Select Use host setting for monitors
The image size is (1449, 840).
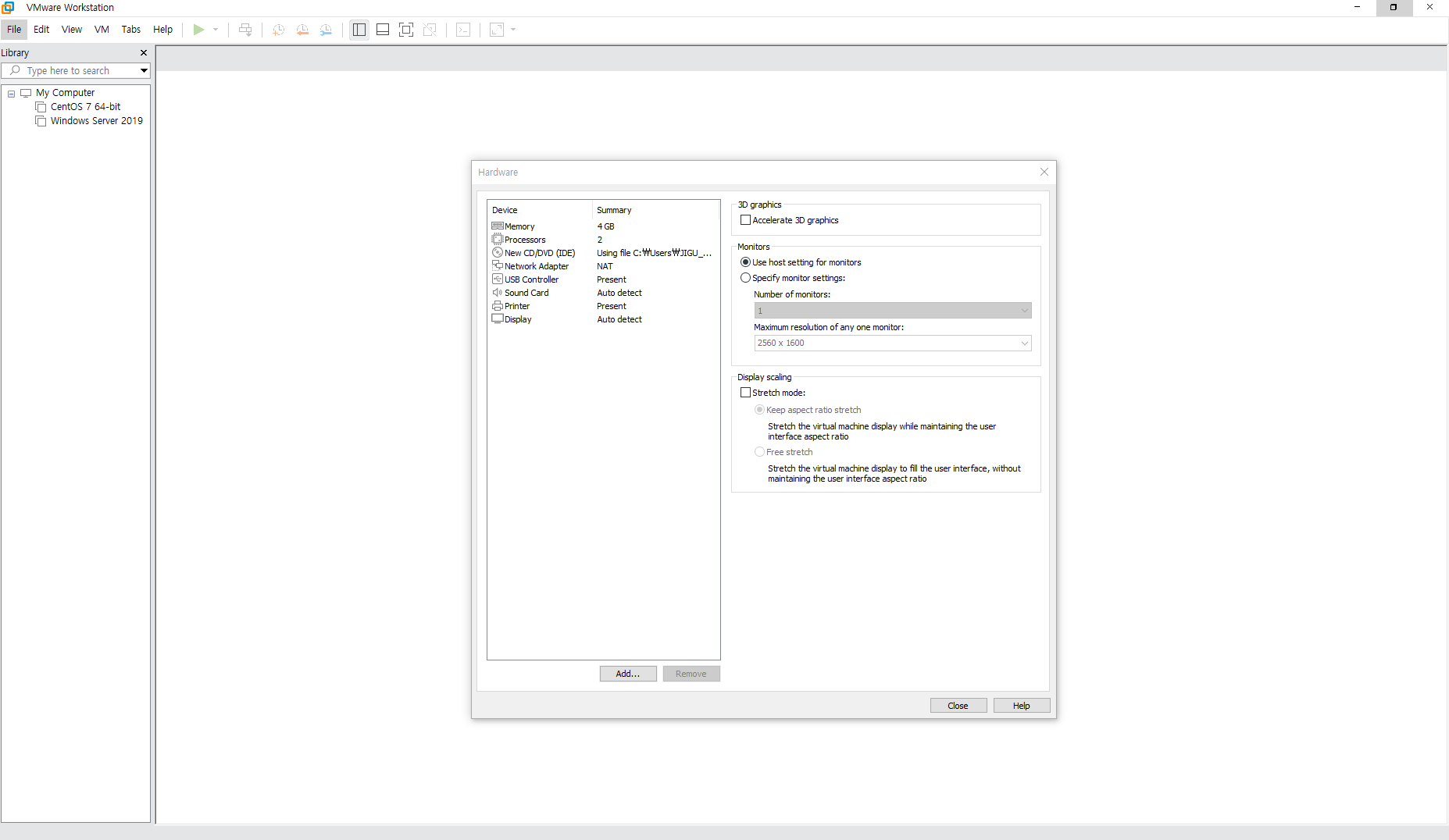(x=745, y=262)
